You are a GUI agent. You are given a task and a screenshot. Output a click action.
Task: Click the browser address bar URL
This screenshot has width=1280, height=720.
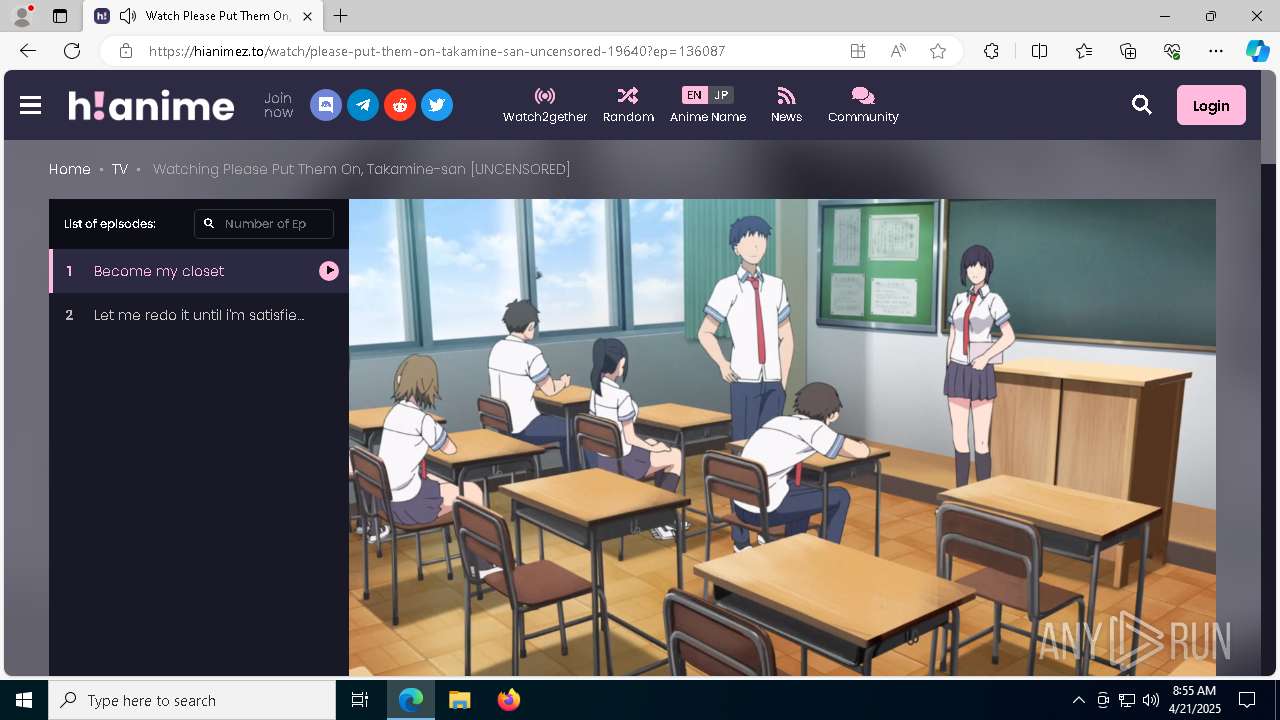[437, 51]
